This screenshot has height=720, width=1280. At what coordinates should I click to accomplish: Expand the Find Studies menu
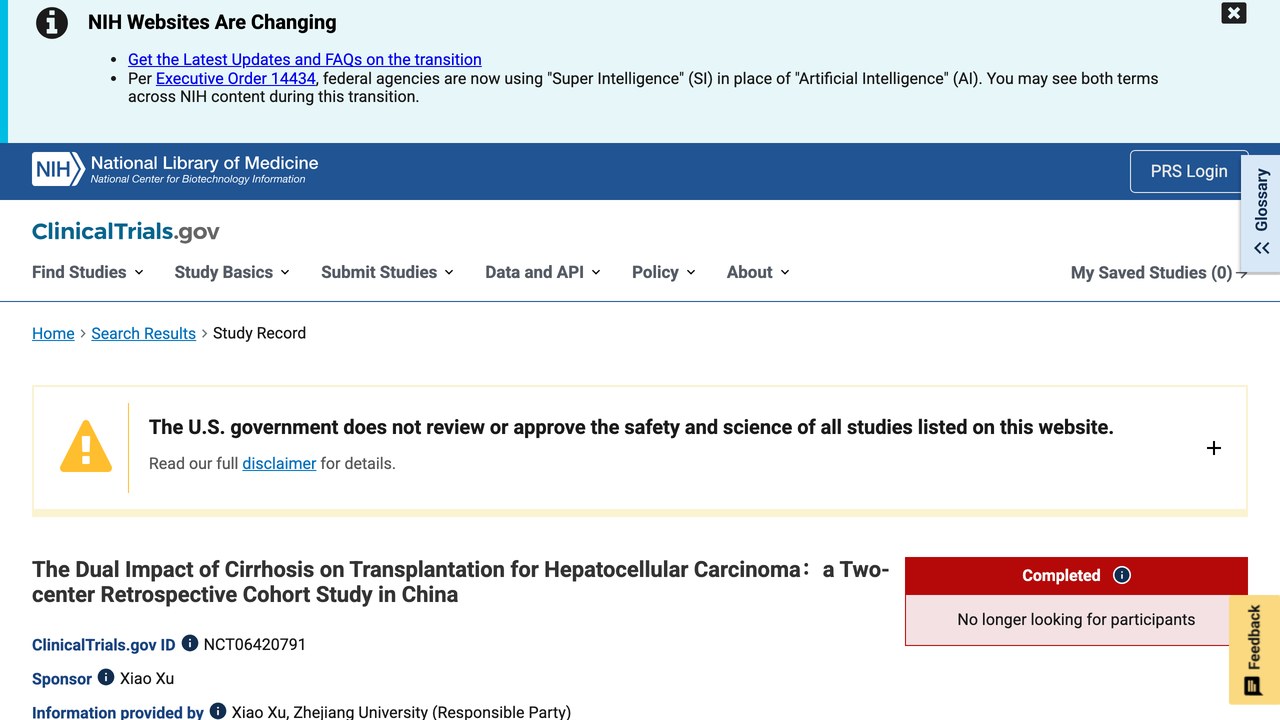coord(88,272)
